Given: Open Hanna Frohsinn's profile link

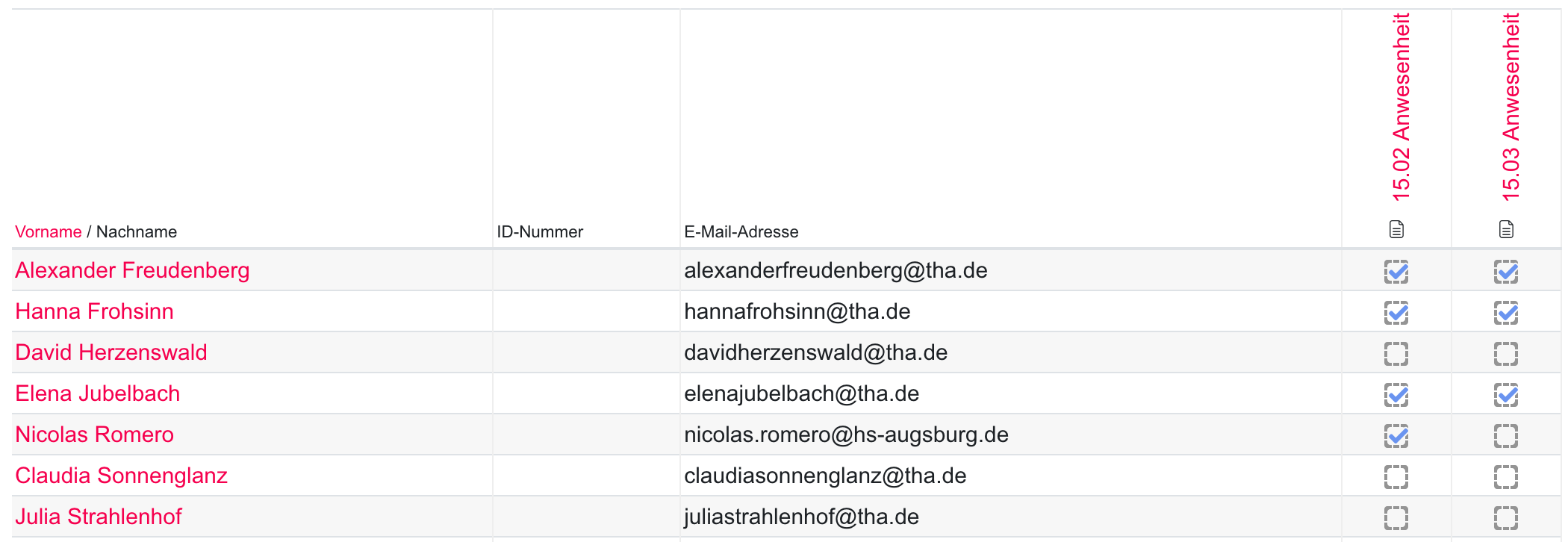Looking at the screenshot, I should click(94, 311).
